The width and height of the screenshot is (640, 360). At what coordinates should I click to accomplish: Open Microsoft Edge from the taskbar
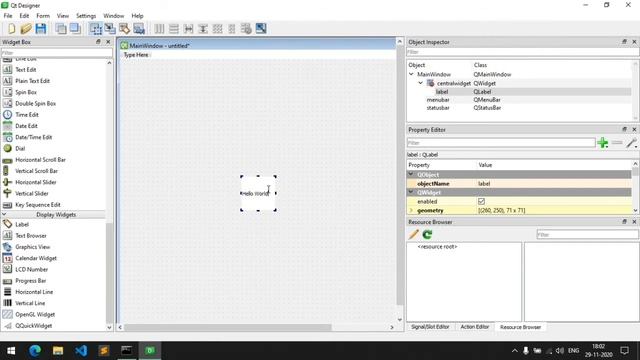click(35, 350)
